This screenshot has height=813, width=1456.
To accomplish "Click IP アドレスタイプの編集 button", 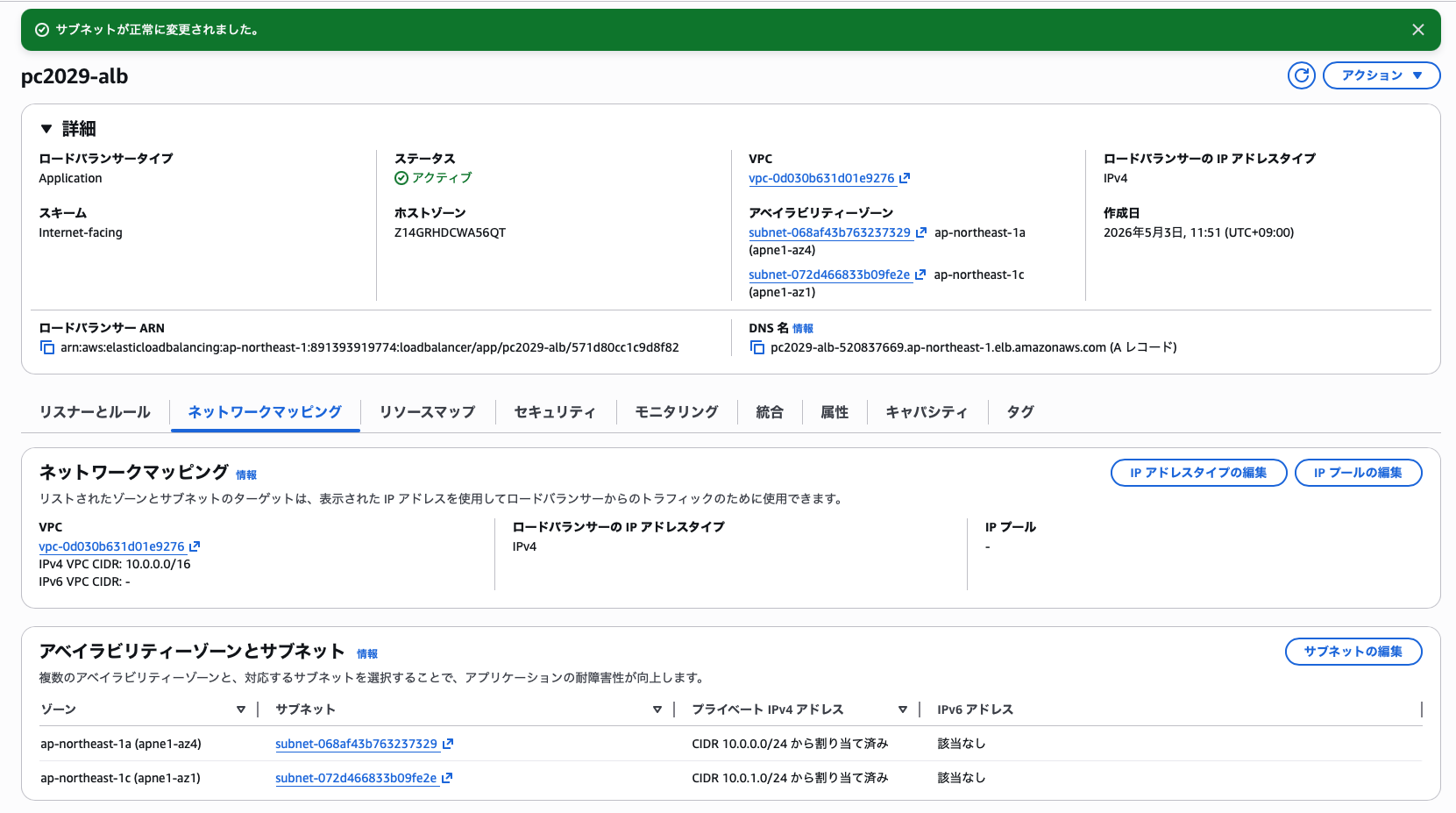I will tap(1198, 473).
